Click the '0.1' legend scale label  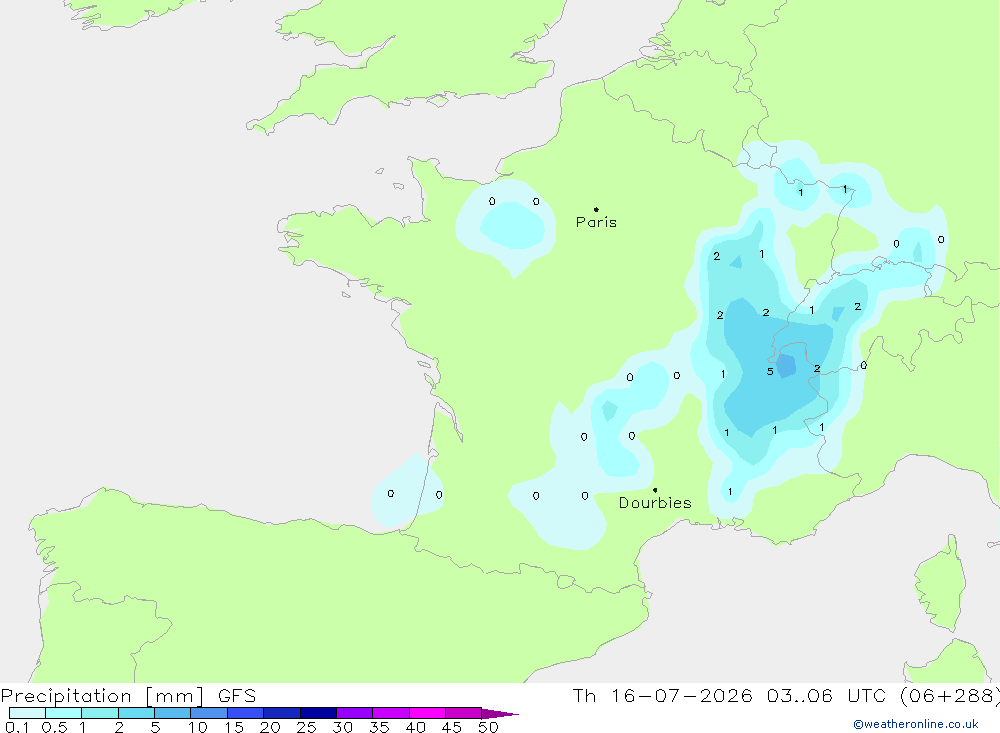(x=17, y=727)
